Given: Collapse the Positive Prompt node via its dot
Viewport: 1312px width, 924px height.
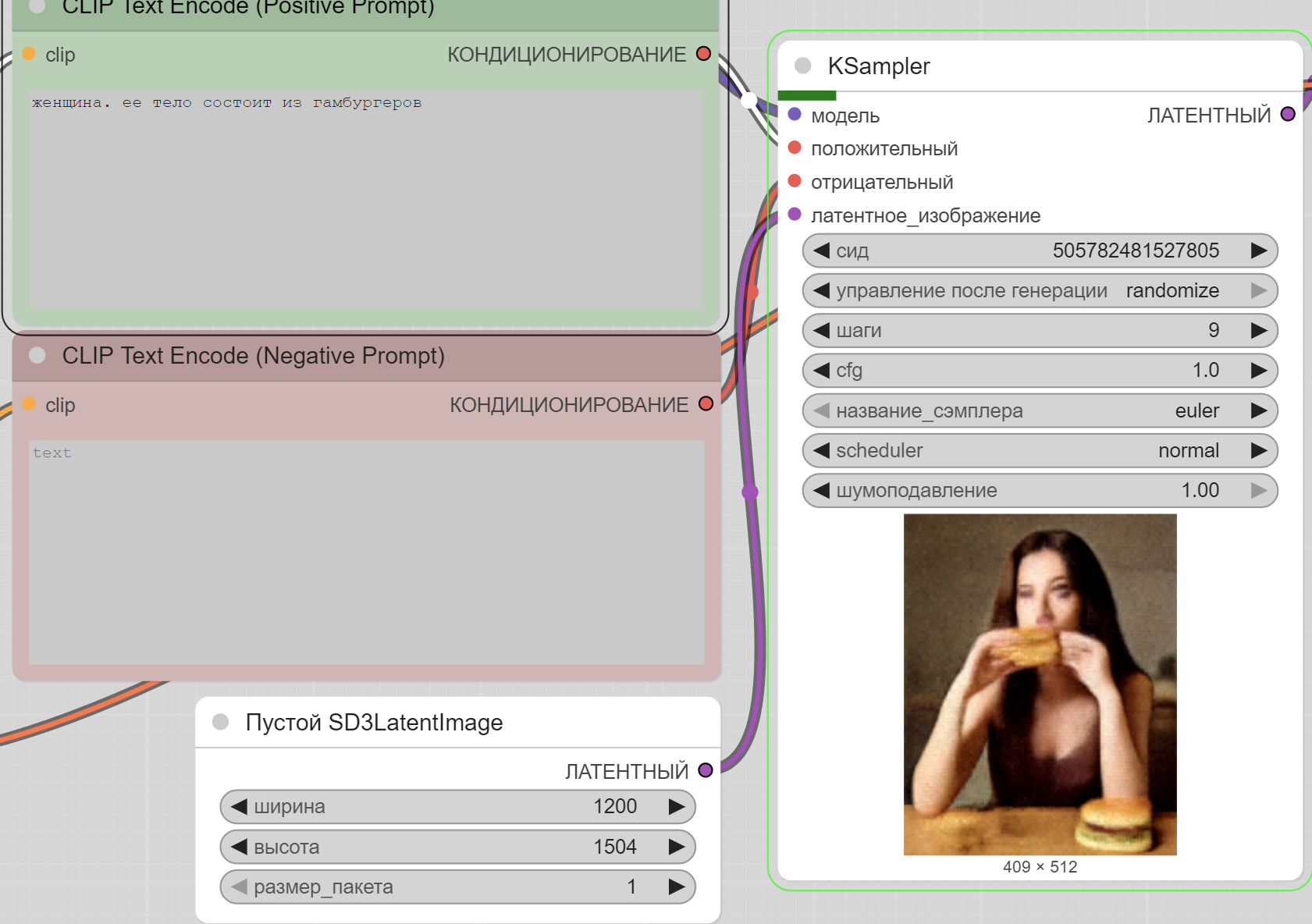Looking at the screenshot, I should pyautogui.click(x=37, y=5).
